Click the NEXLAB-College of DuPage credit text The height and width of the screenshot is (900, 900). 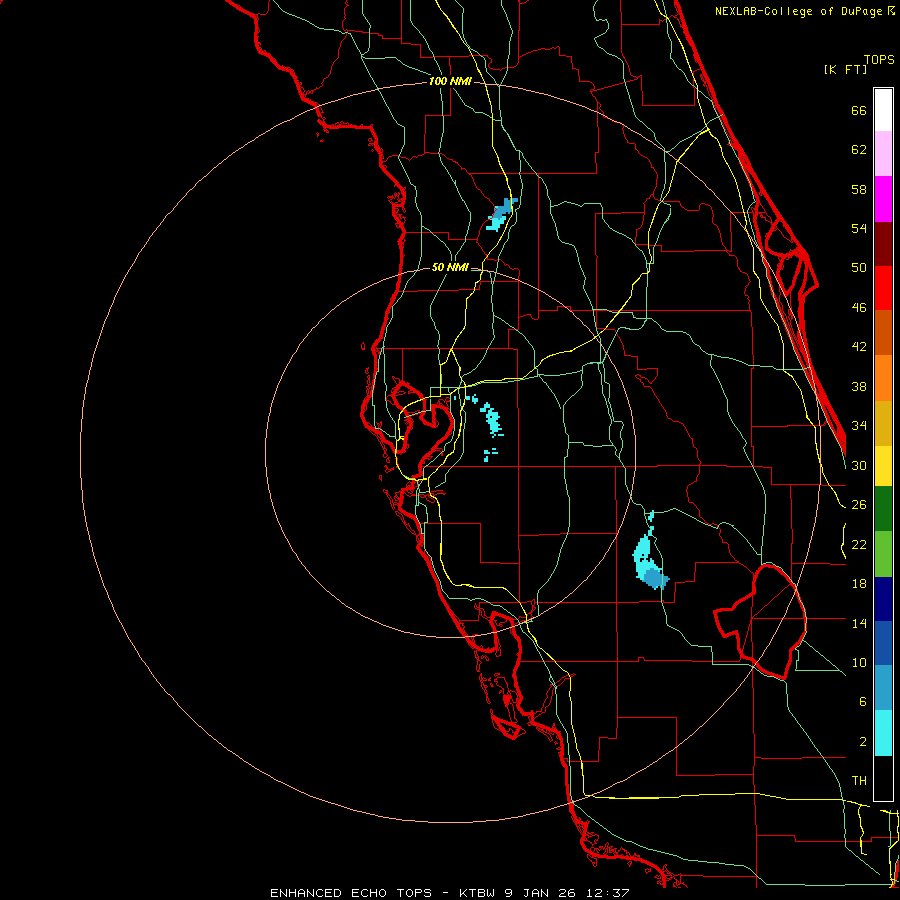[804, 11]
